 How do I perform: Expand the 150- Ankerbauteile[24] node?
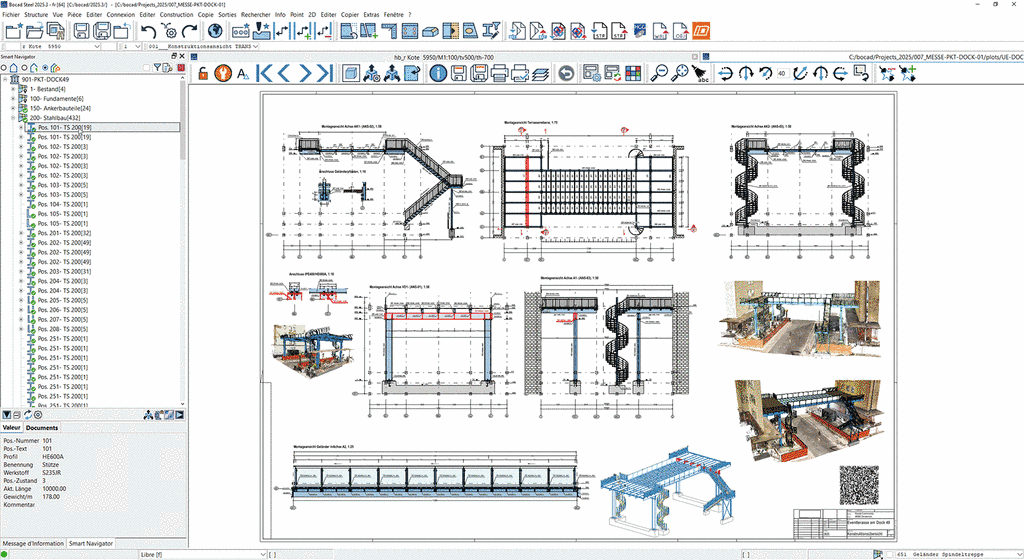coord(13,108)
